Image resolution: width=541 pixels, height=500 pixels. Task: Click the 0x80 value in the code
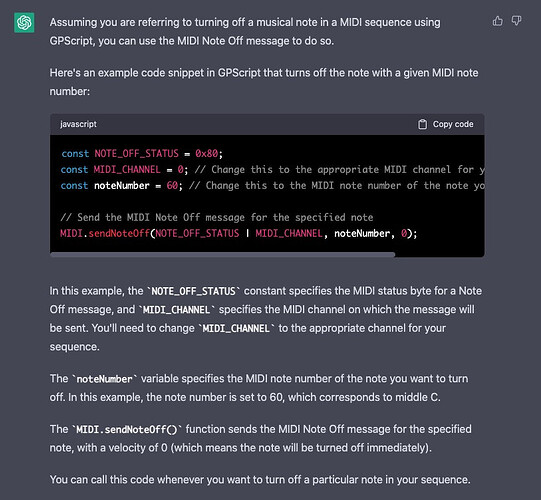tap(206, 154)
